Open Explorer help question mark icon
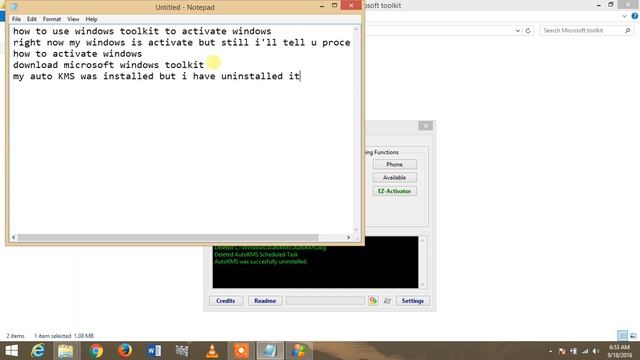 [635, 16]
